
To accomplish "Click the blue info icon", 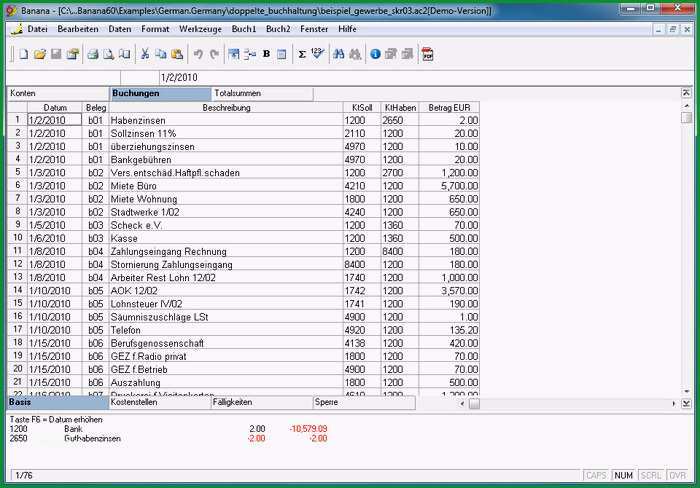I will pos(375,54).
